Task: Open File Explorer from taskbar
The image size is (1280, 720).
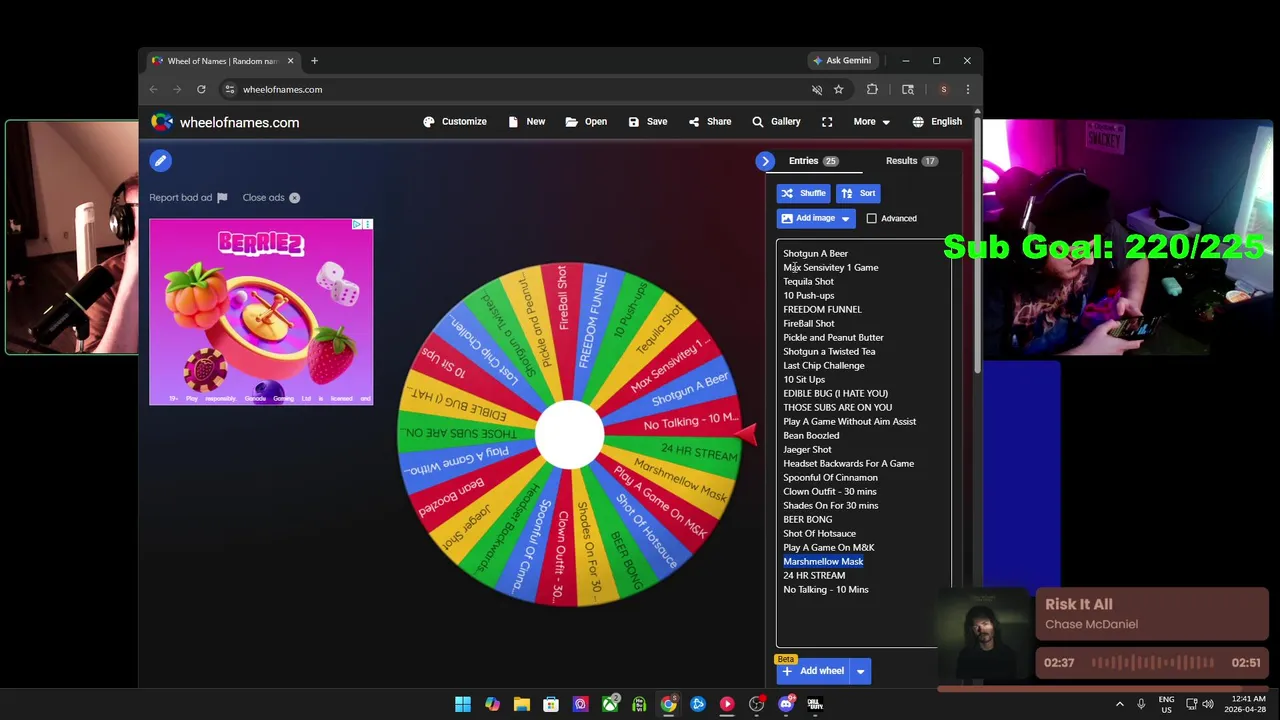Action: point(521,704)
